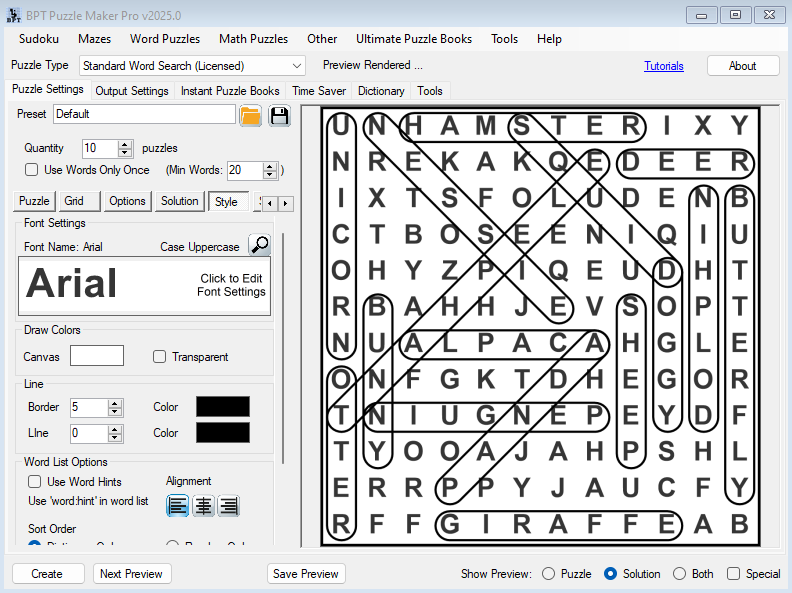Image resolution: width=792 pixels, height=593 pixels.
Task: Set word list alignment to left
Action: (178, 506)
